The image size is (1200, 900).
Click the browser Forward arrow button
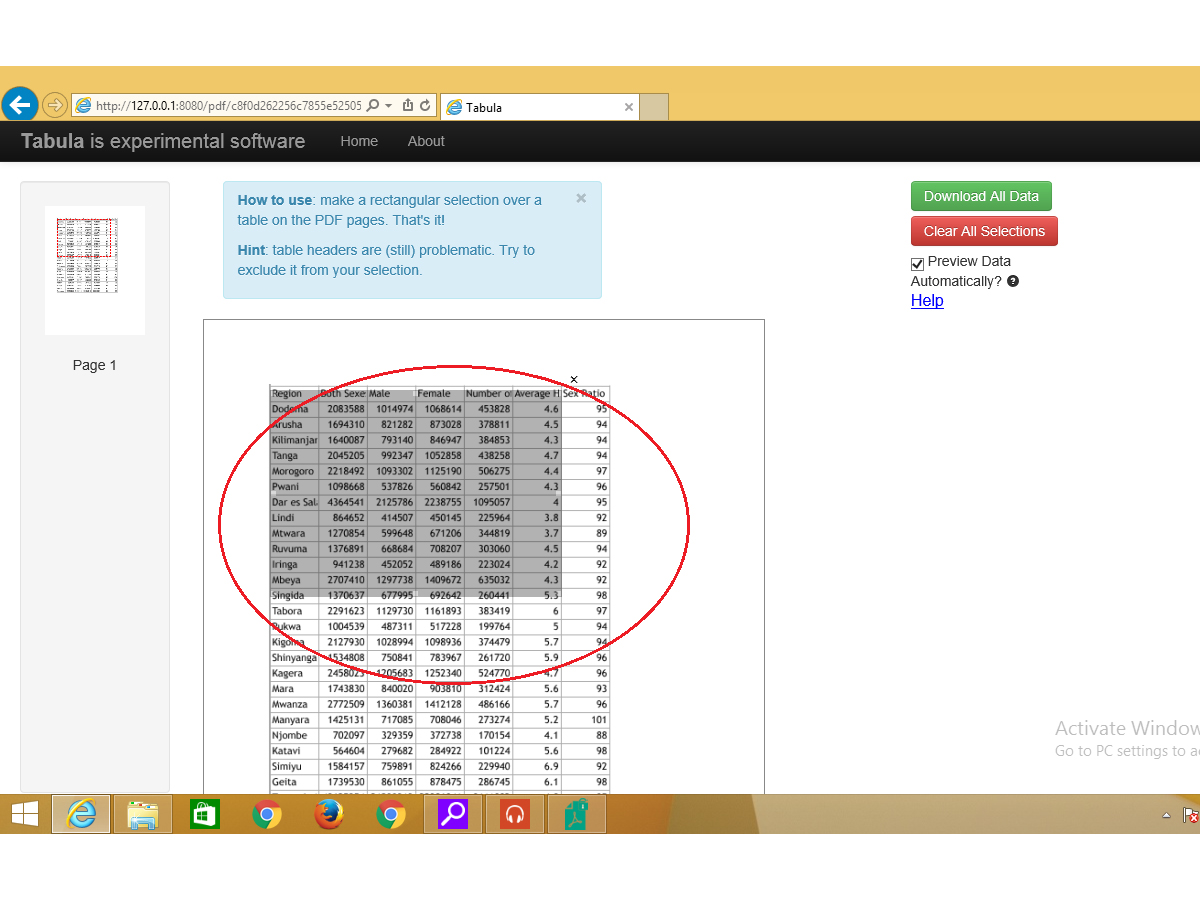[x=55, y=105]
